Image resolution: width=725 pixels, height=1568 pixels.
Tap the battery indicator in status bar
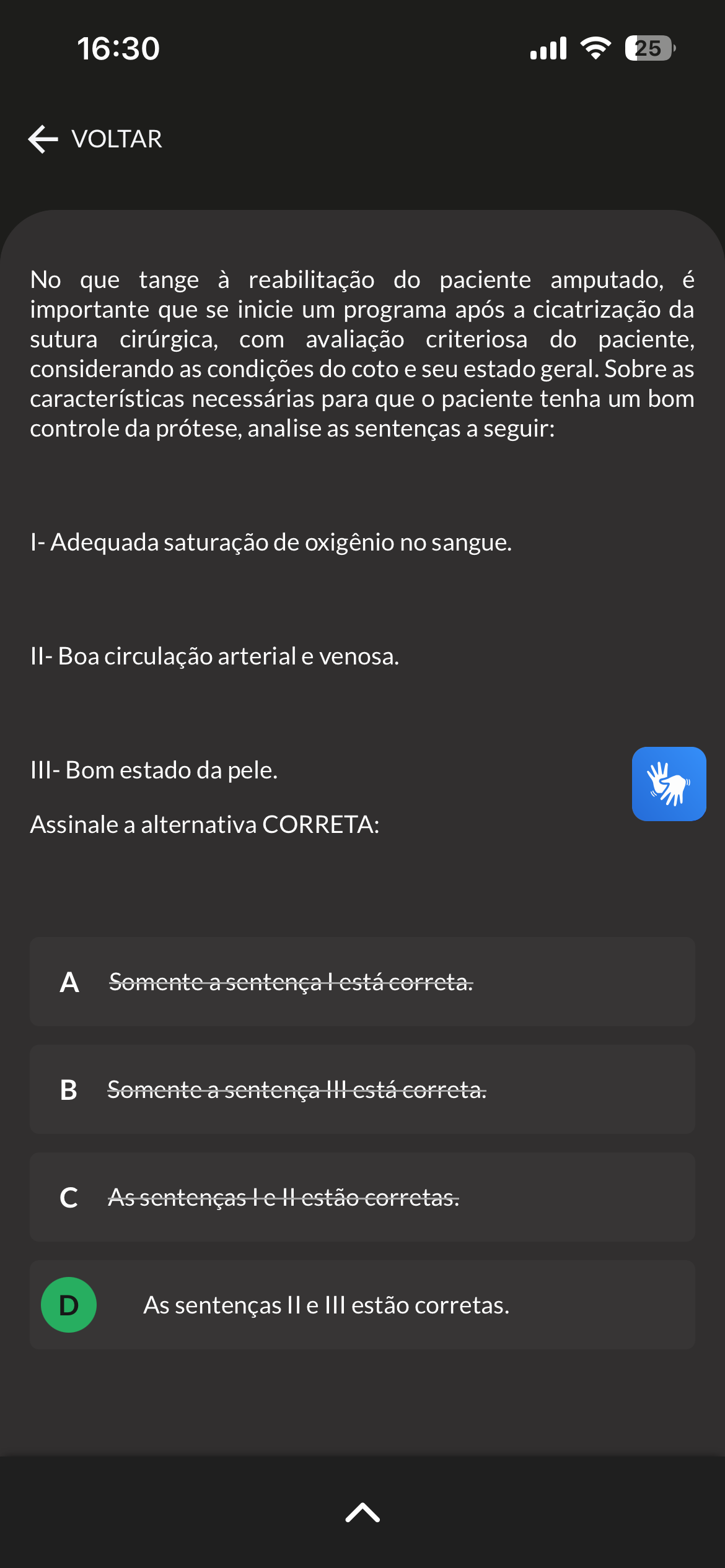(650, 48)
